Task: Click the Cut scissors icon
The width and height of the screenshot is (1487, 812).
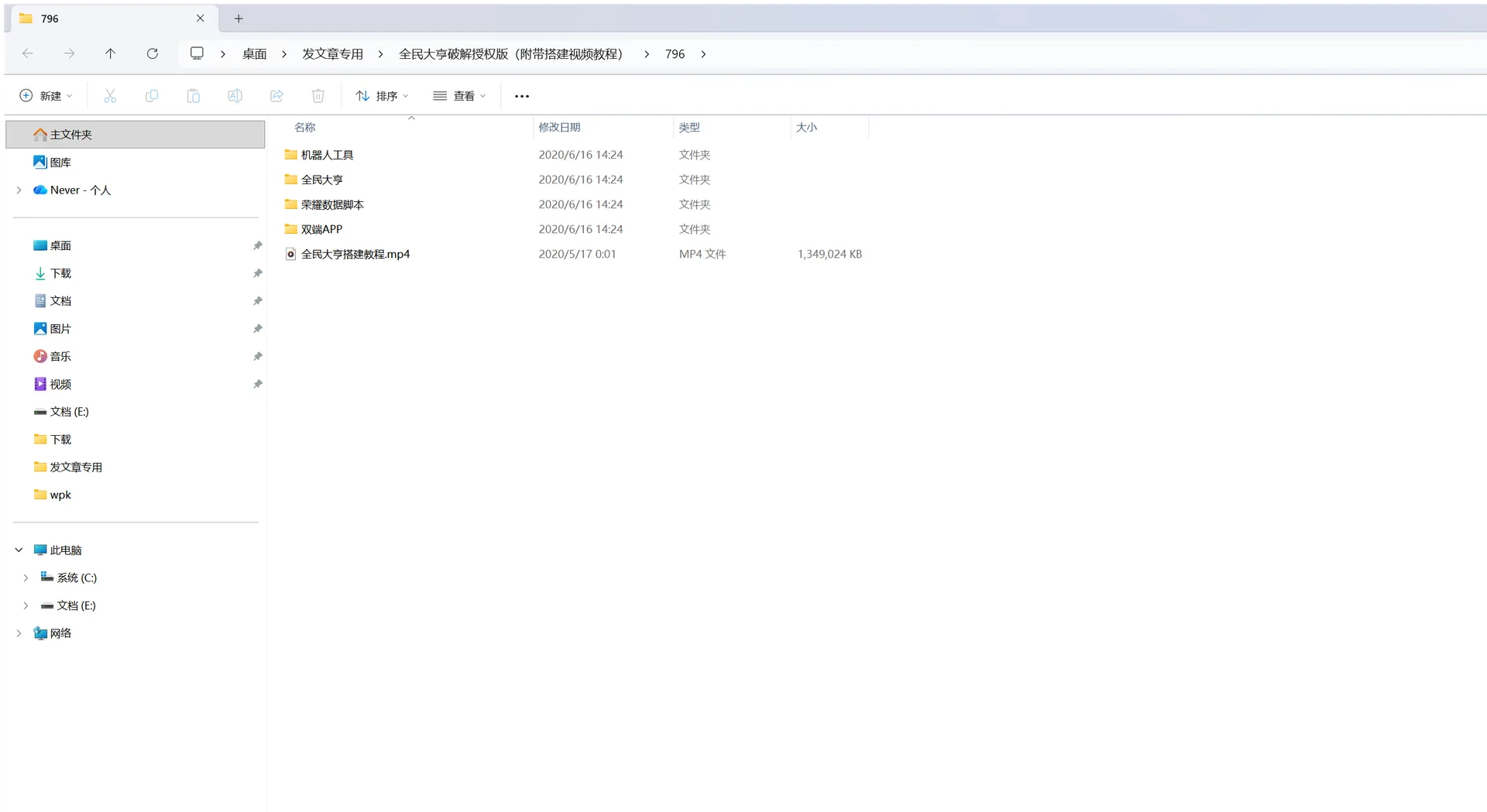Action: pos(110,96)
